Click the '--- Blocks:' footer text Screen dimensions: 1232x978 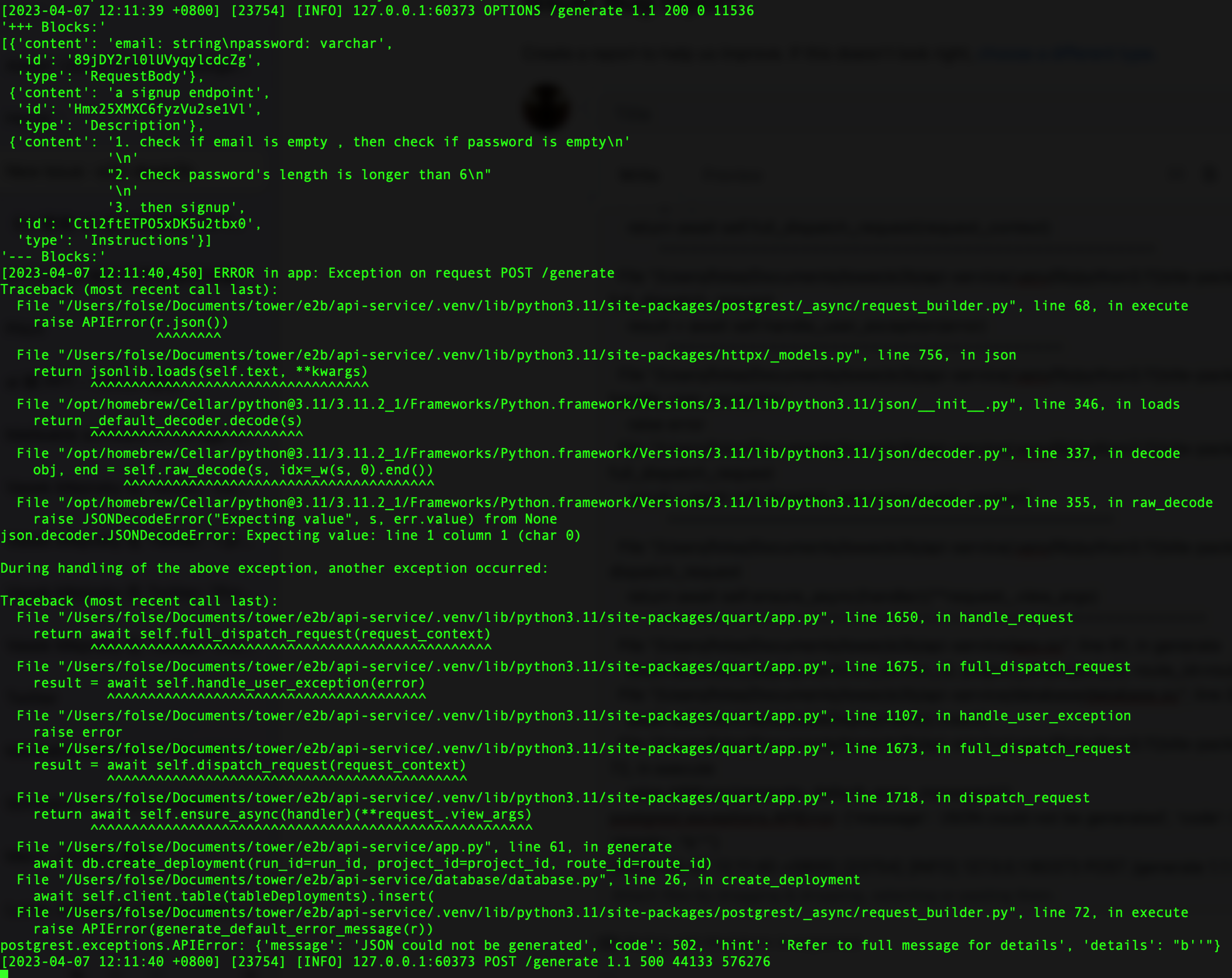click(x=53, y=257)
